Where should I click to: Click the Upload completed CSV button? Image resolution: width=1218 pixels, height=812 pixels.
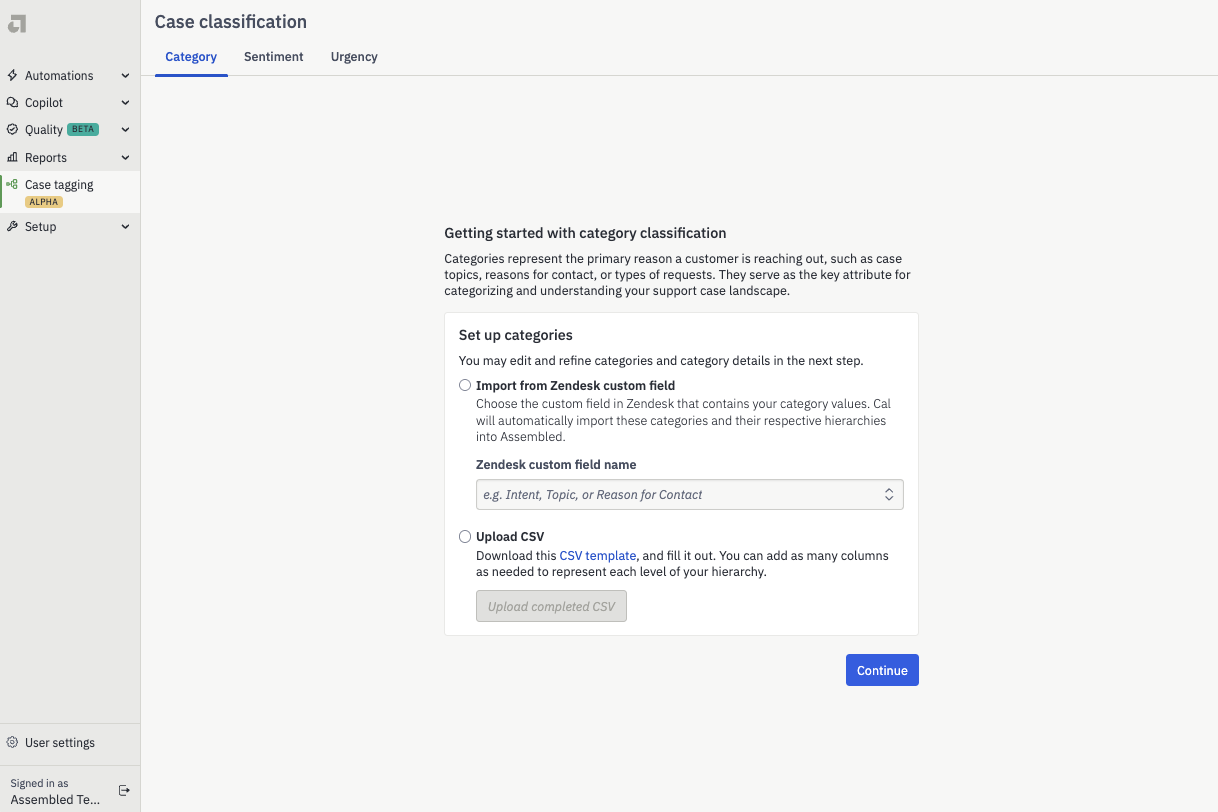551,606
